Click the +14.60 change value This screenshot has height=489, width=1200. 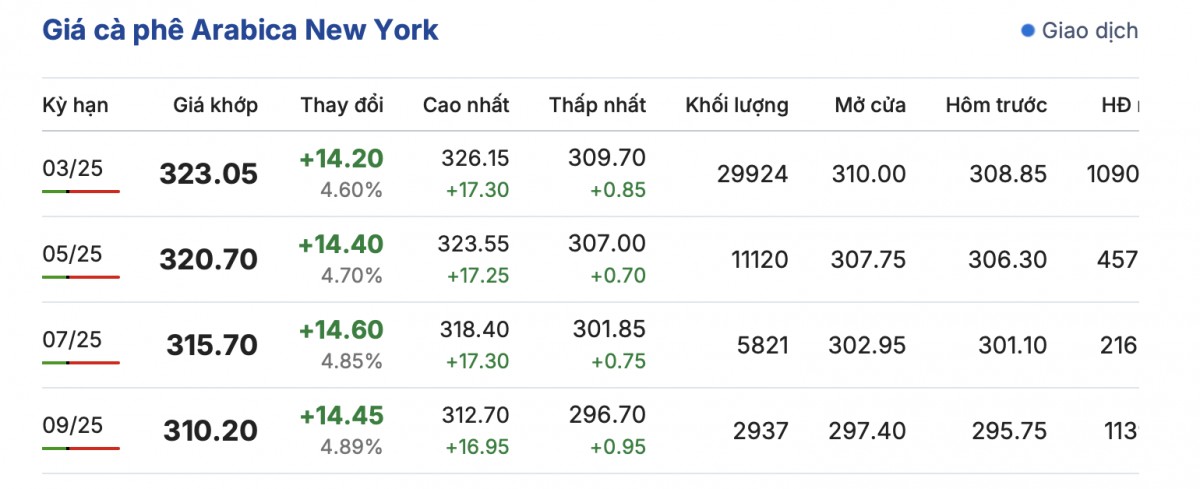click(341, 331)
